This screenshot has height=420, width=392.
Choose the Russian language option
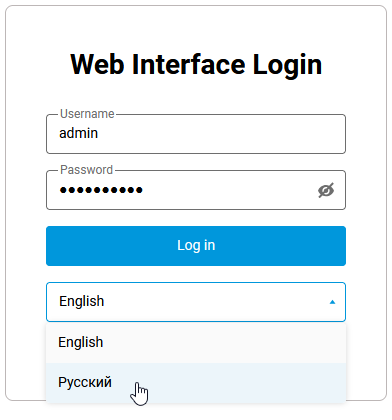tap(196, 383)
